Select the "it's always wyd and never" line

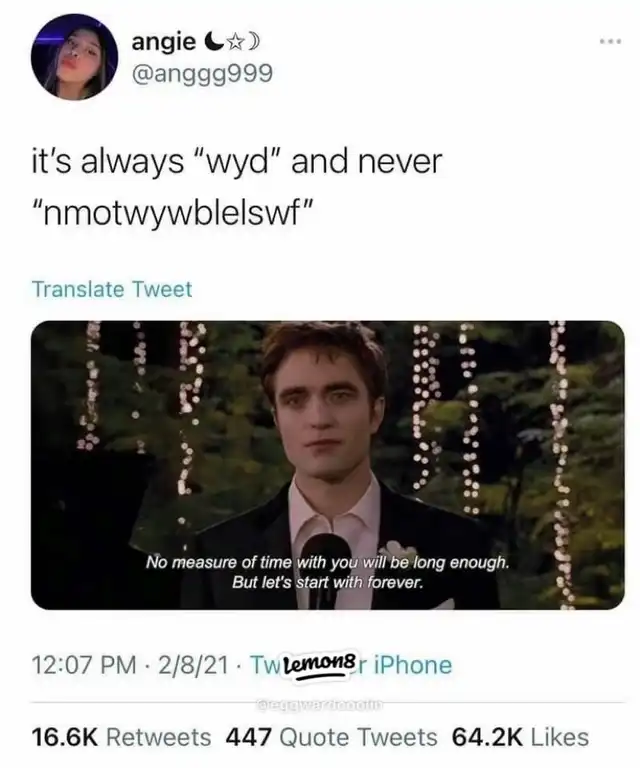coord(237,162)
